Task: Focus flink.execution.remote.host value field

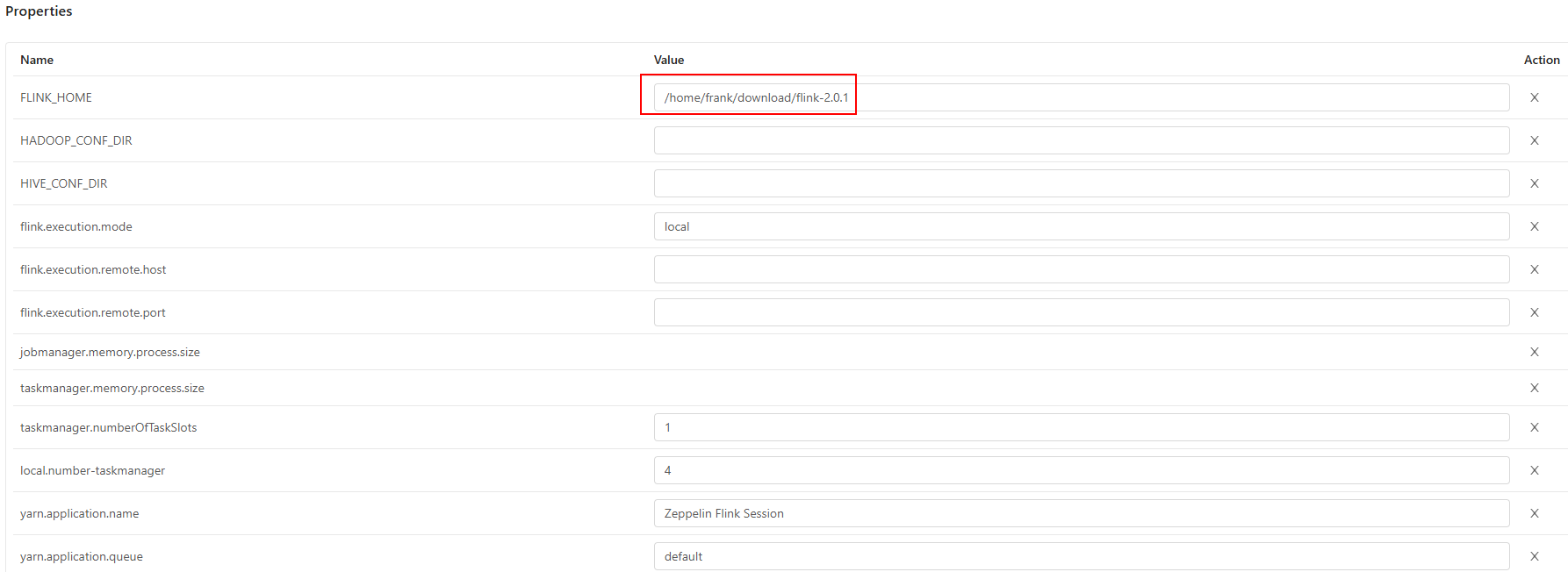Action: 1082,269
